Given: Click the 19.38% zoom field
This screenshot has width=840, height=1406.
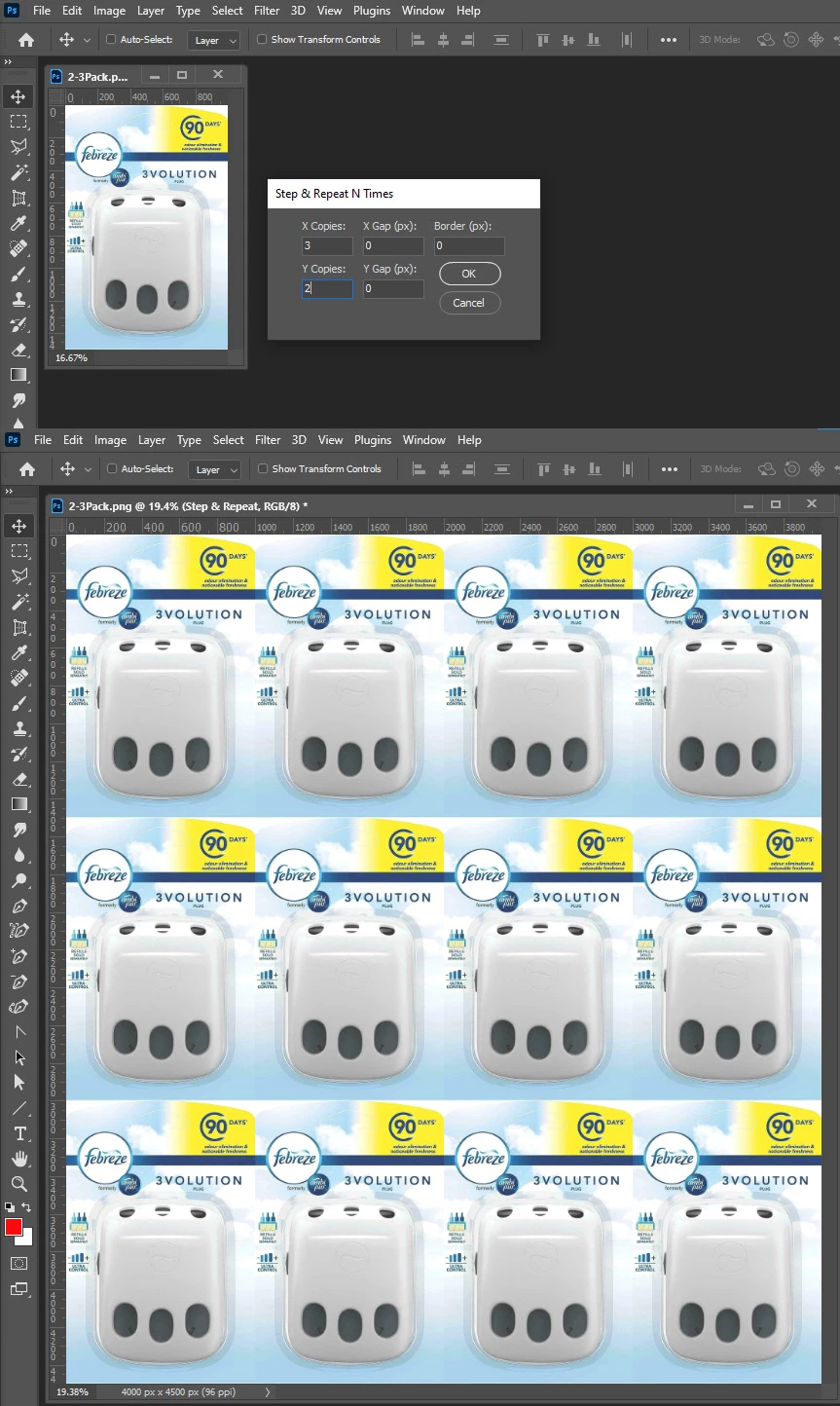Looking at the screenshot, I should [73, 1392].
